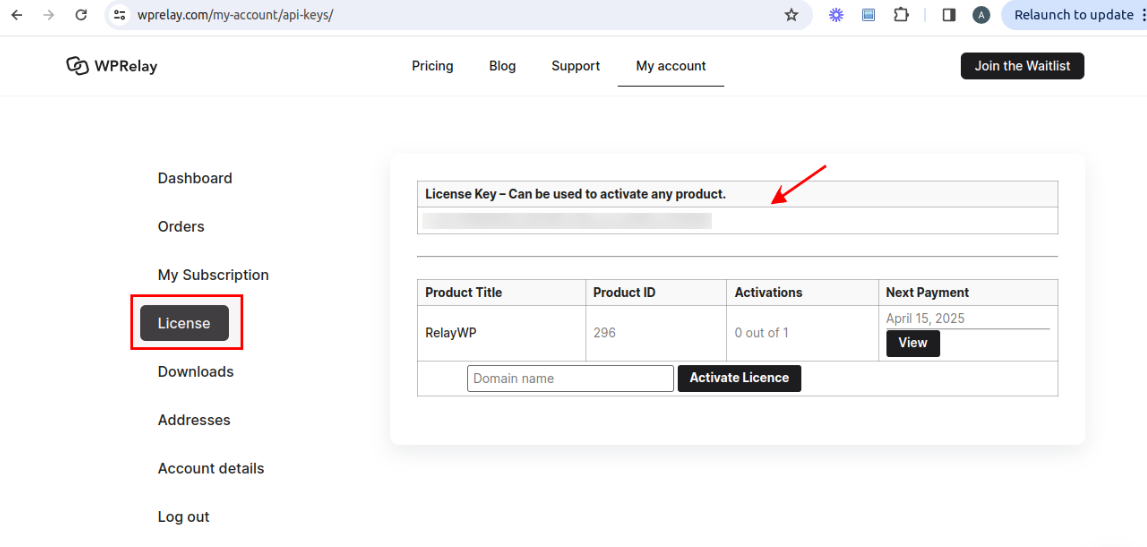Image resolution: width=1147 pixels, height=547 pixels.
Task: Click the WPRelay logo
Action: [x=112, y=66]
